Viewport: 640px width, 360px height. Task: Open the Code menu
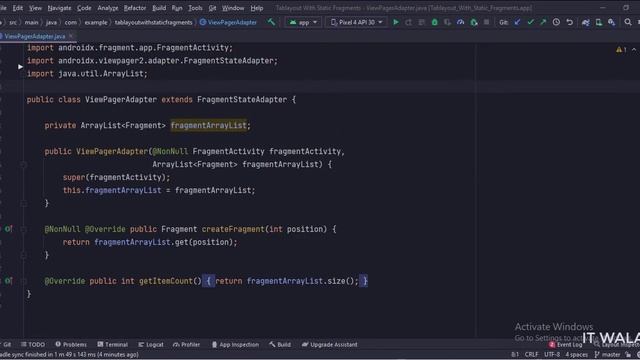84,8
